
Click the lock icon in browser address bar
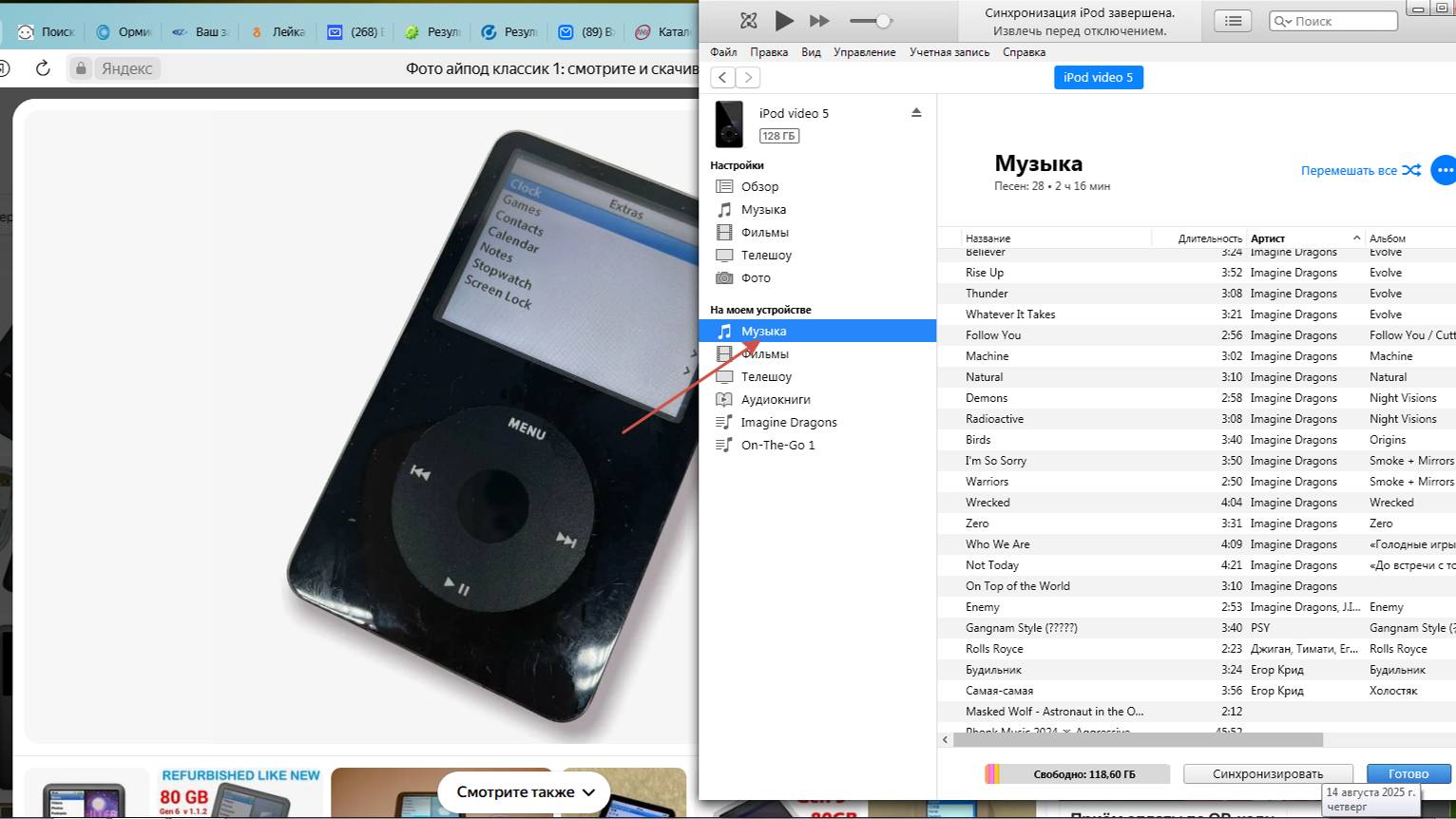point(81,68)
